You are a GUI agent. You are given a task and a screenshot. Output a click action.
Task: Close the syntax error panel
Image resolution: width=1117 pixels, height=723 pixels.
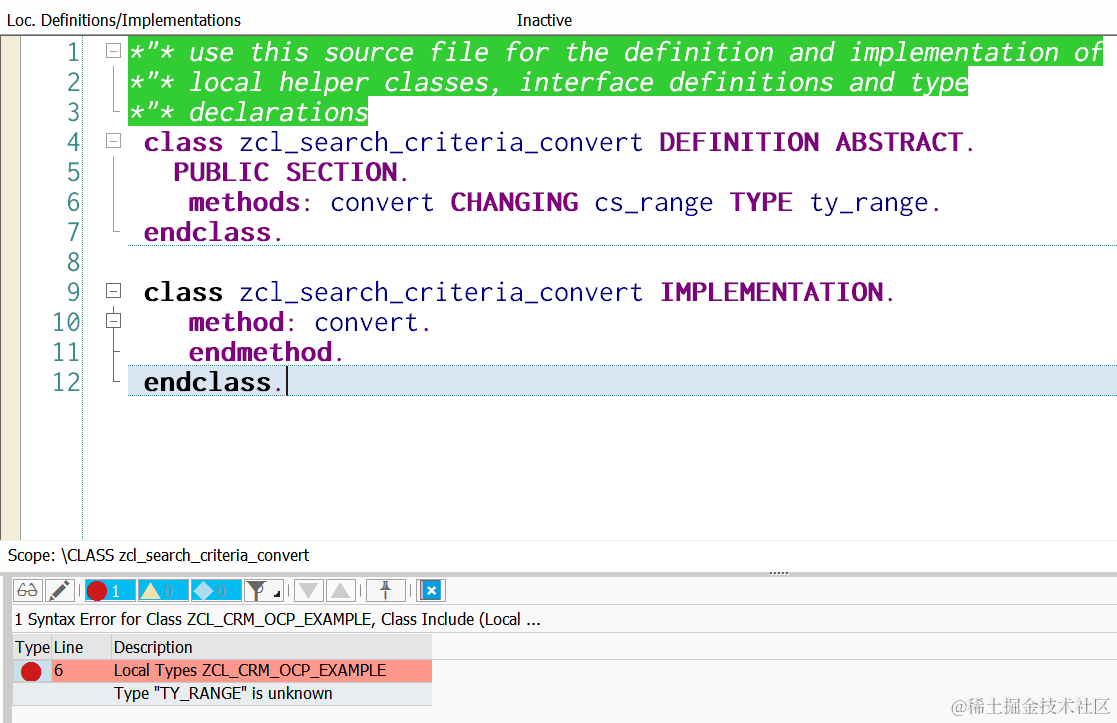coord(431,591)
